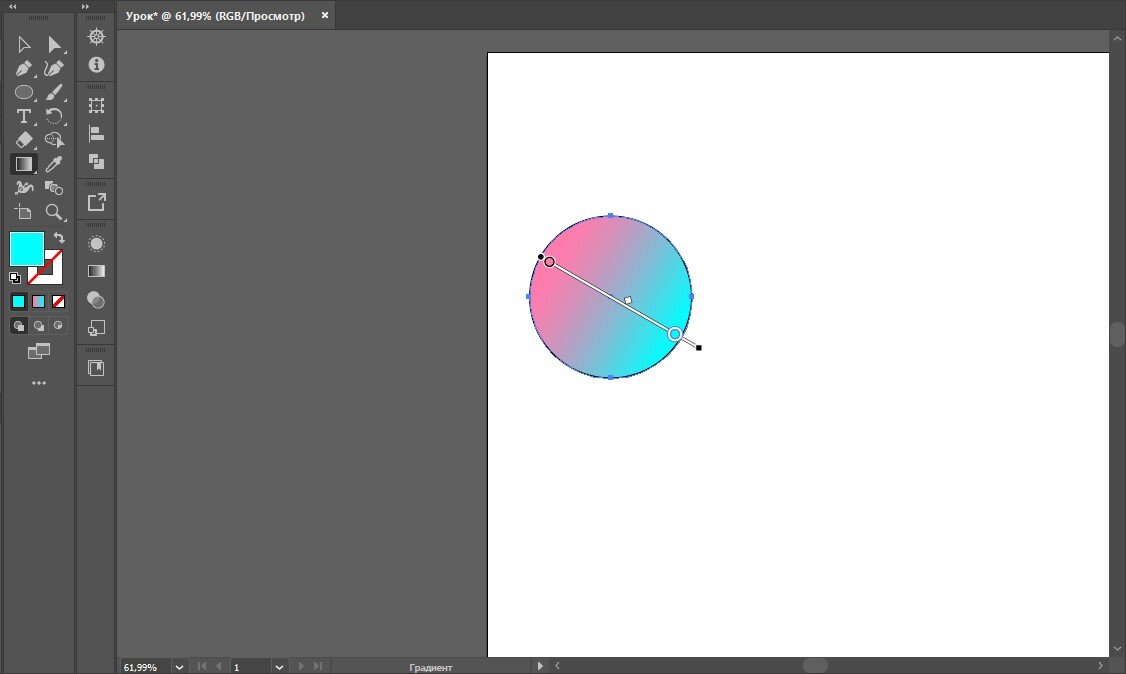Viewport: 1126px width, 674px height.
Task: Click the cyan Fill color box
Action: pos(27,248)
